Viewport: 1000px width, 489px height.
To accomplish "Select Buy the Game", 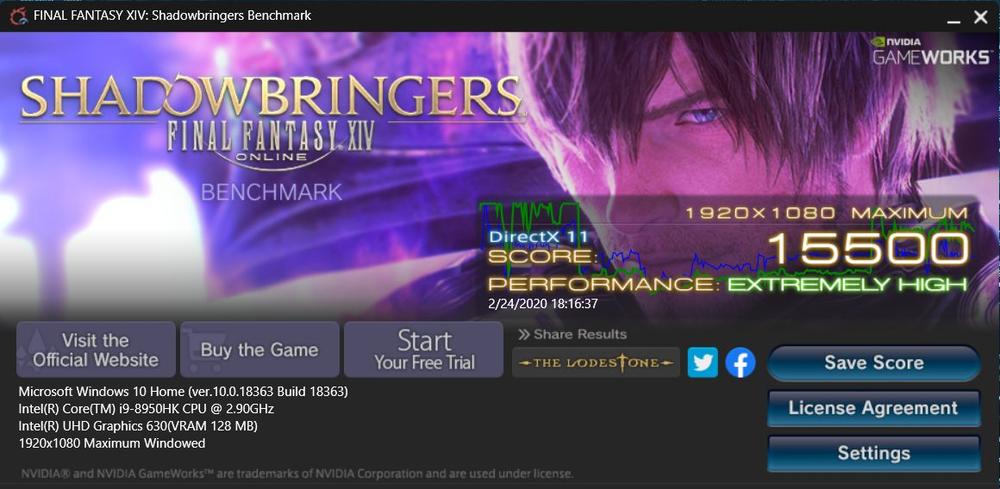I will tap(260, 349).
